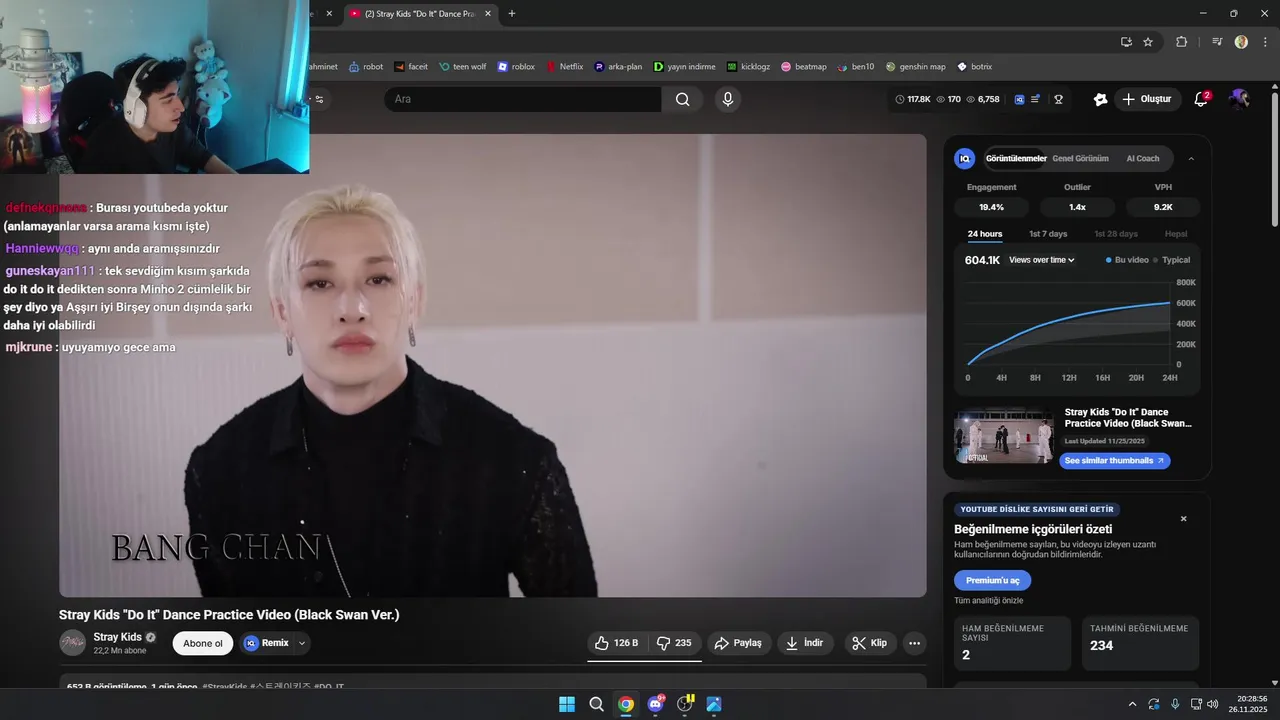Switch to the Genel Görünüm tab
Viewport: 1280px width, 720px height.
[1080, 158]
